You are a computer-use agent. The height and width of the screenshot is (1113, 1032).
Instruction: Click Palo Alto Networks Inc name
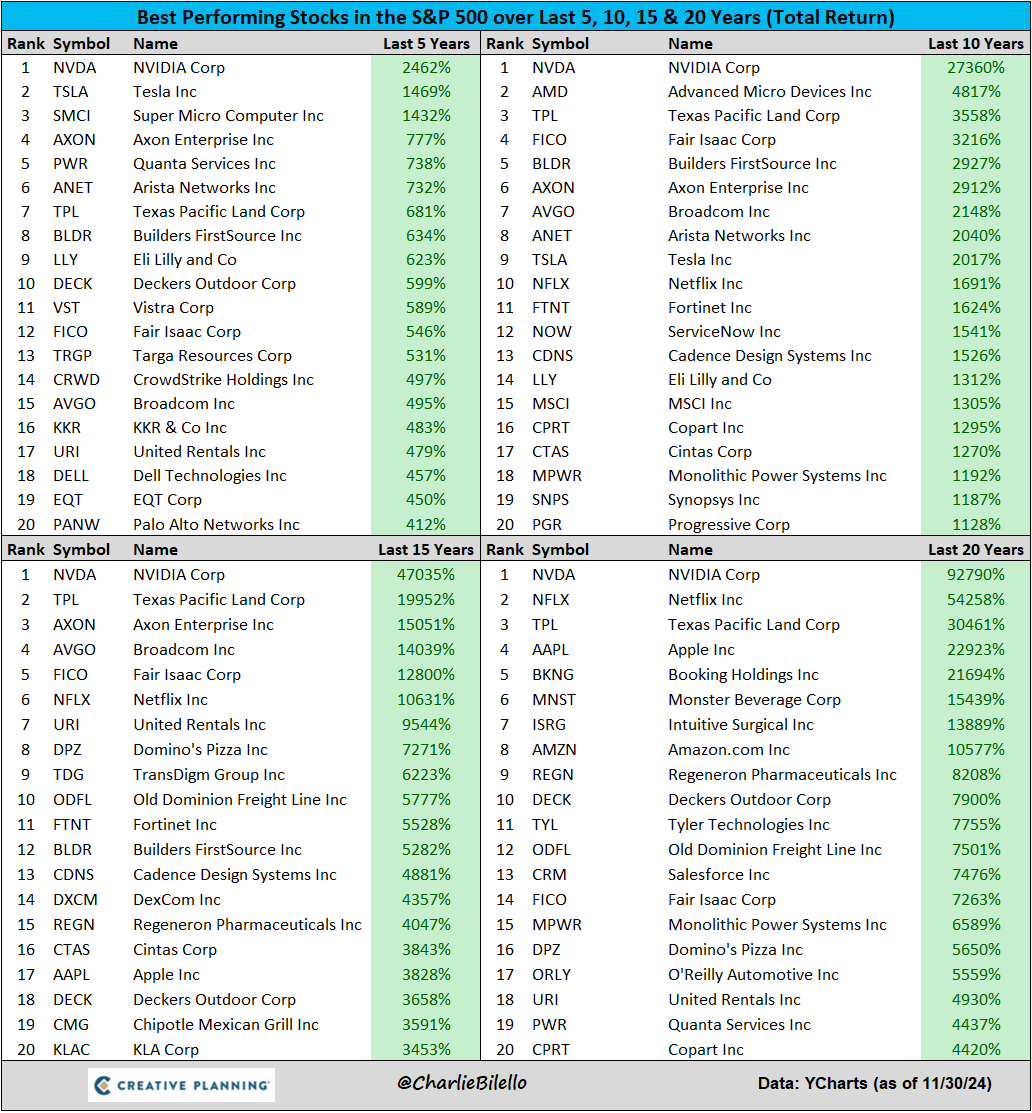(x=216, y=525)
